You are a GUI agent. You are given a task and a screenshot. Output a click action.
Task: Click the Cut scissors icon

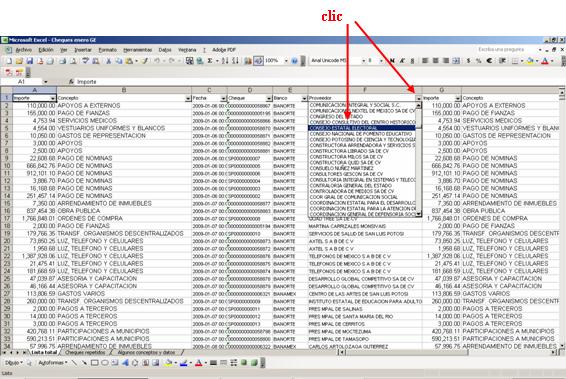pos(108,61)
